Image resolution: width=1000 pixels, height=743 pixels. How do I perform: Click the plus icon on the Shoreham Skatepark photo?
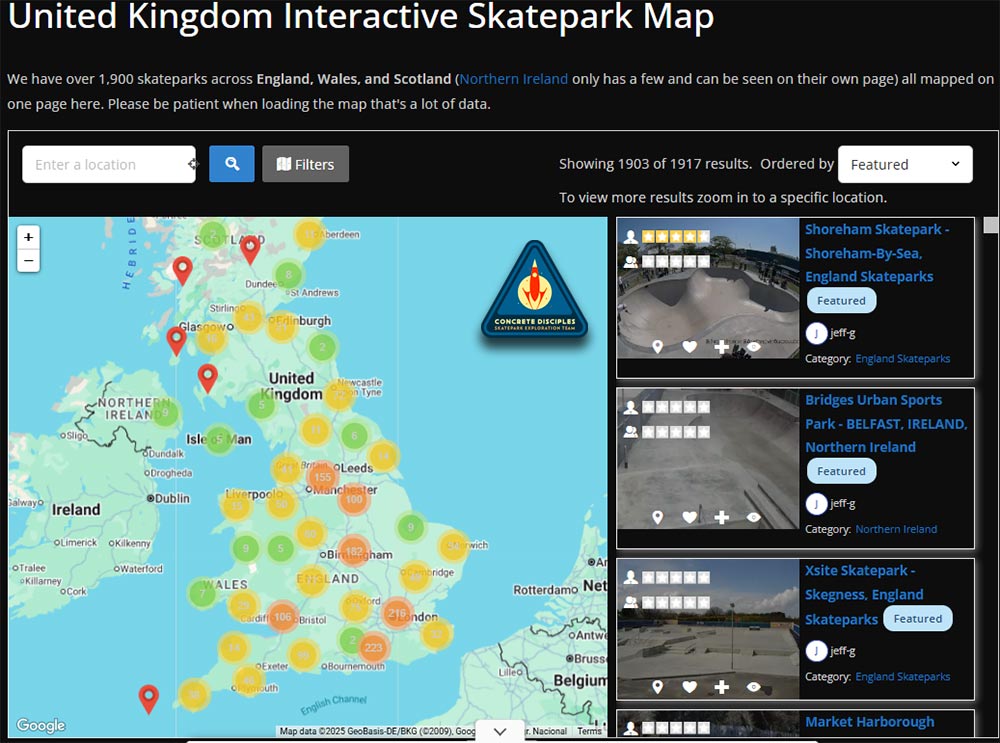(721, 347)
